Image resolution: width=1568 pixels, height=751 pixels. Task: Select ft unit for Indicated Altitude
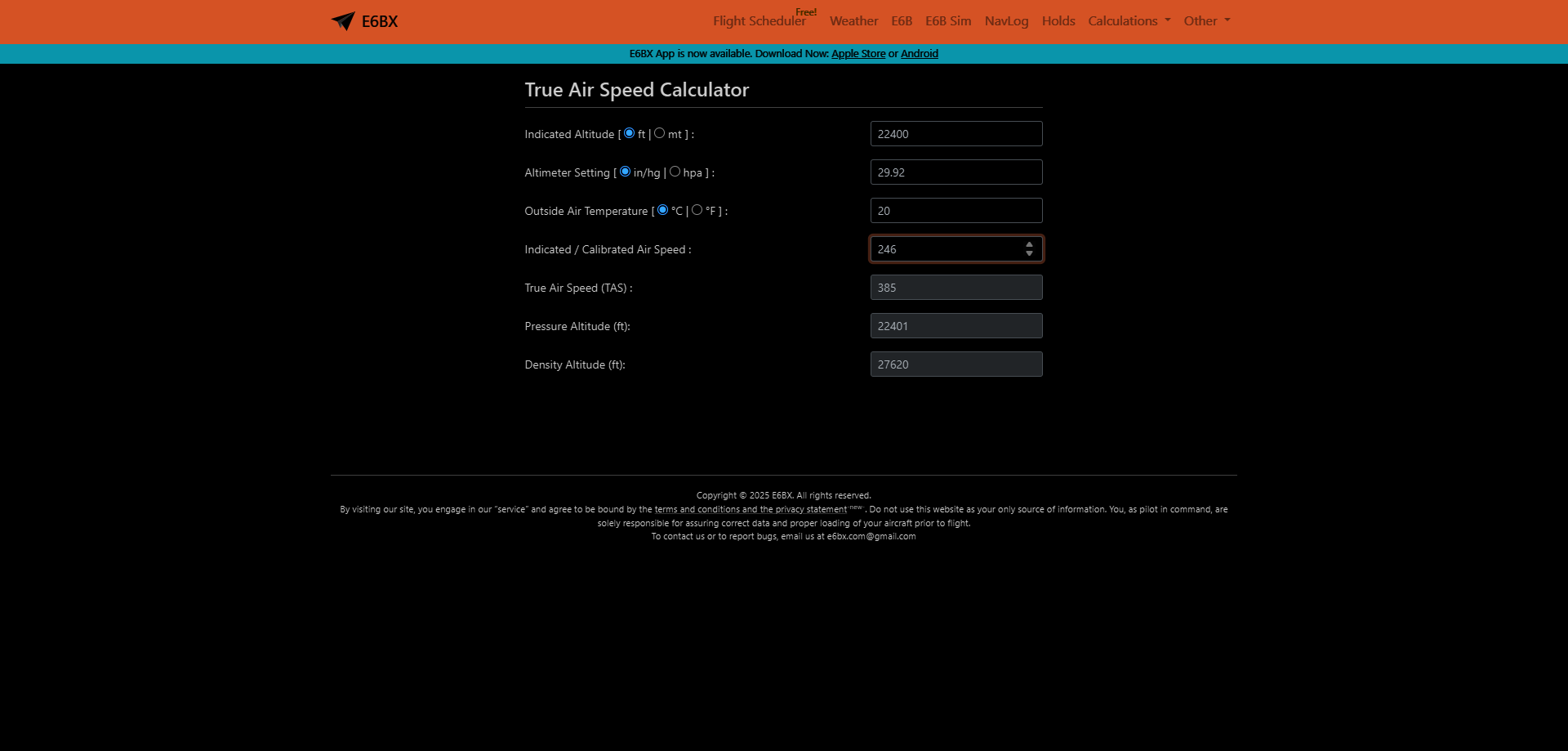(629, 133)
